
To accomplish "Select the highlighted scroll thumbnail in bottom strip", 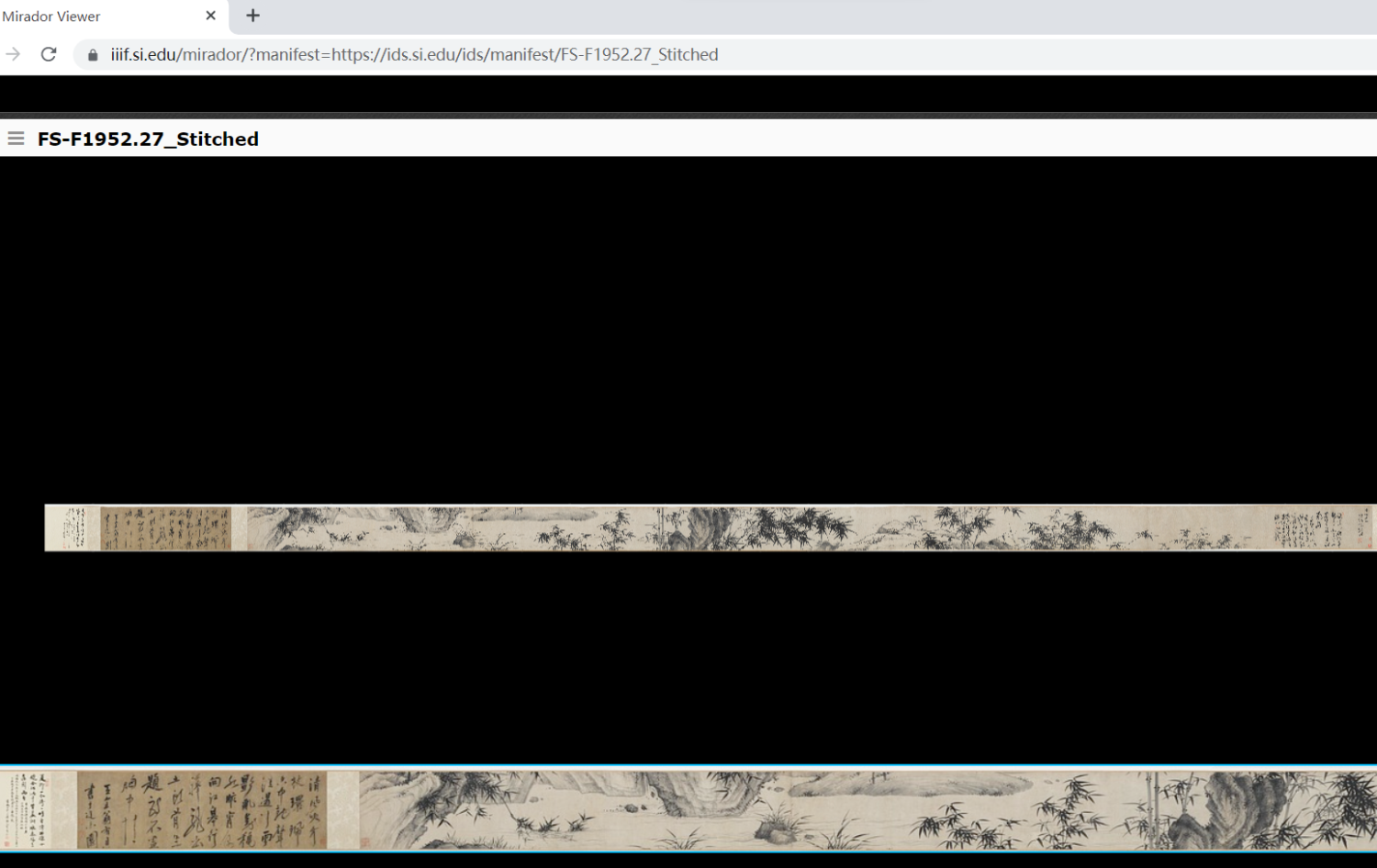I will (688, 810).
